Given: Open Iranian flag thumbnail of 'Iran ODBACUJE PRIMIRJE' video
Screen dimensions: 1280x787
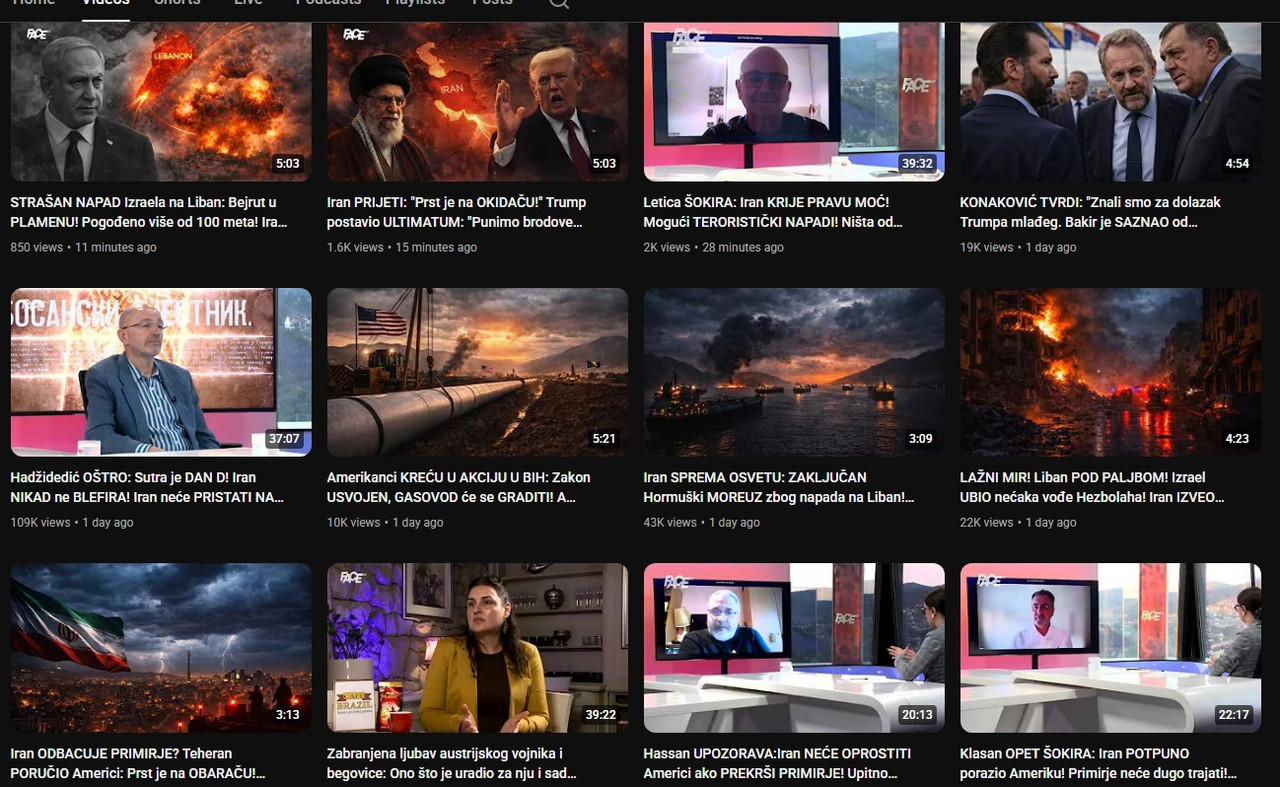Looking at the screenshot, I should (161, 648).
